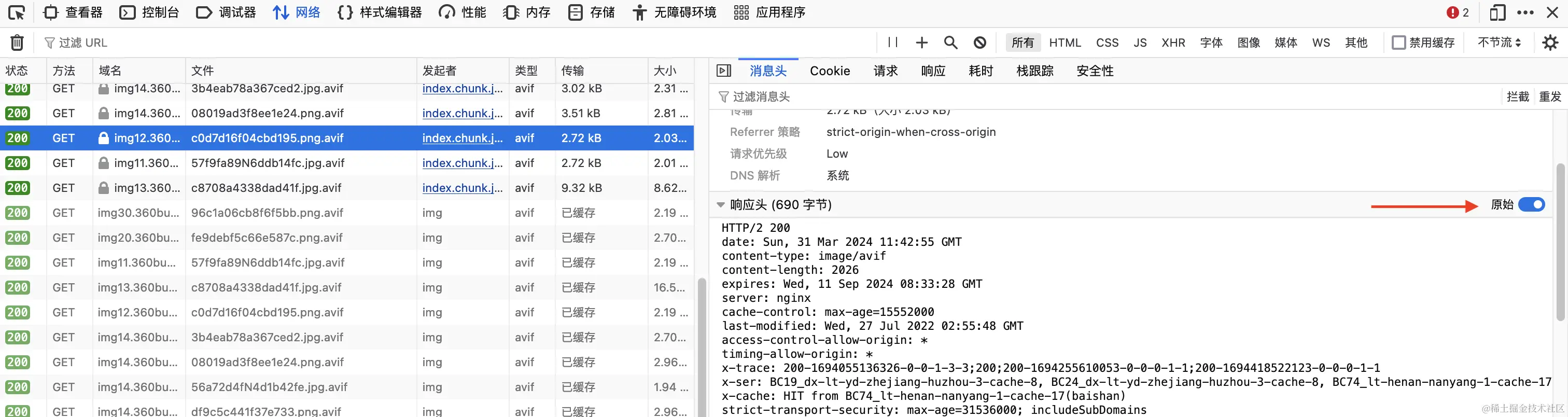Sort by 状态 status column header
Image resolution: width=1568 pixels, height=417 pixels.
point(23,71)
